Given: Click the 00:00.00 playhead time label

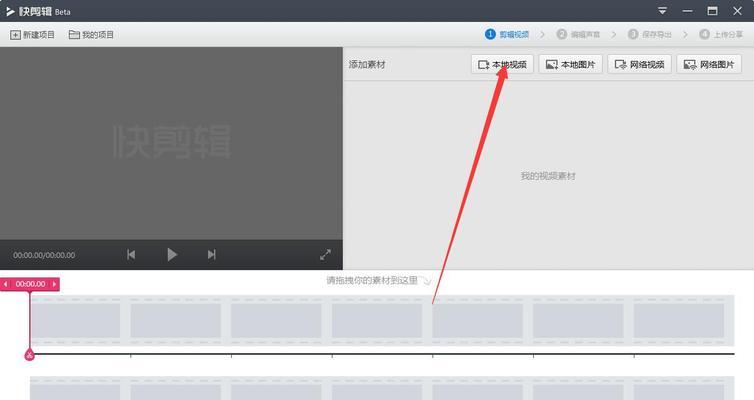Looking at the screenshot, I should [30, 284].
